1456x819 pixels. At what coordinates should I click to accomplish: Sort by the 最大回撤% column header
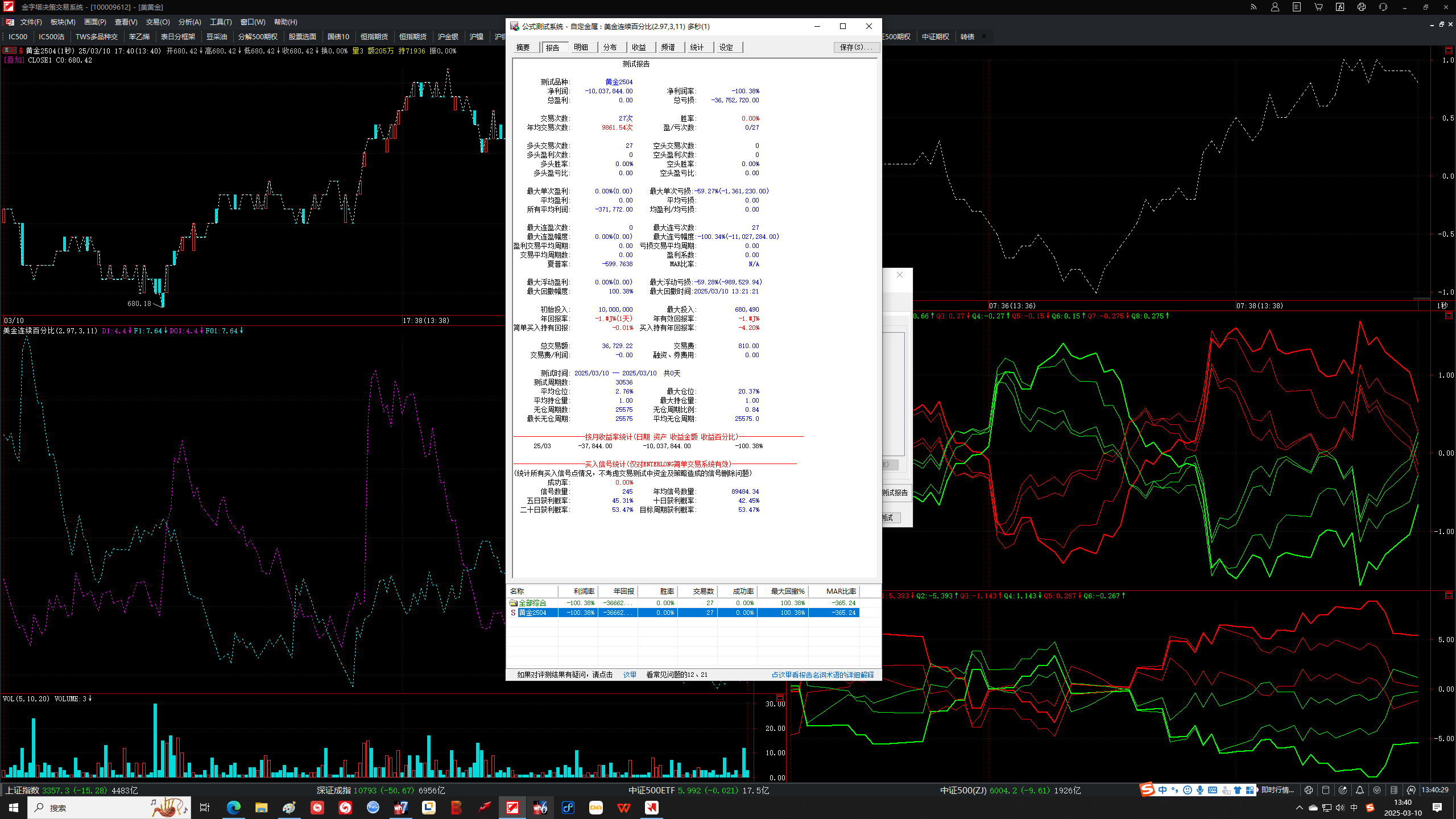point(783,591)
